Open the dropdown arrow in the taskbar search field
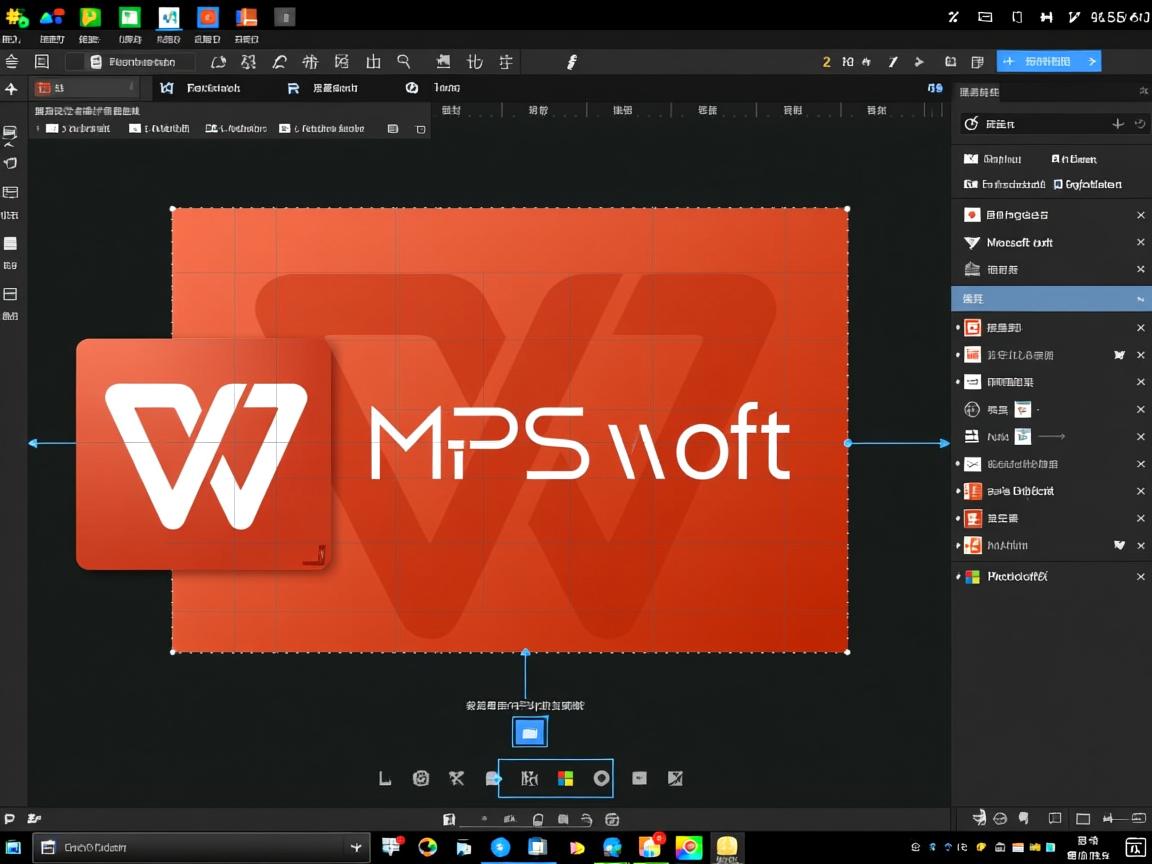1152x864 pixels. coord(356,847)
